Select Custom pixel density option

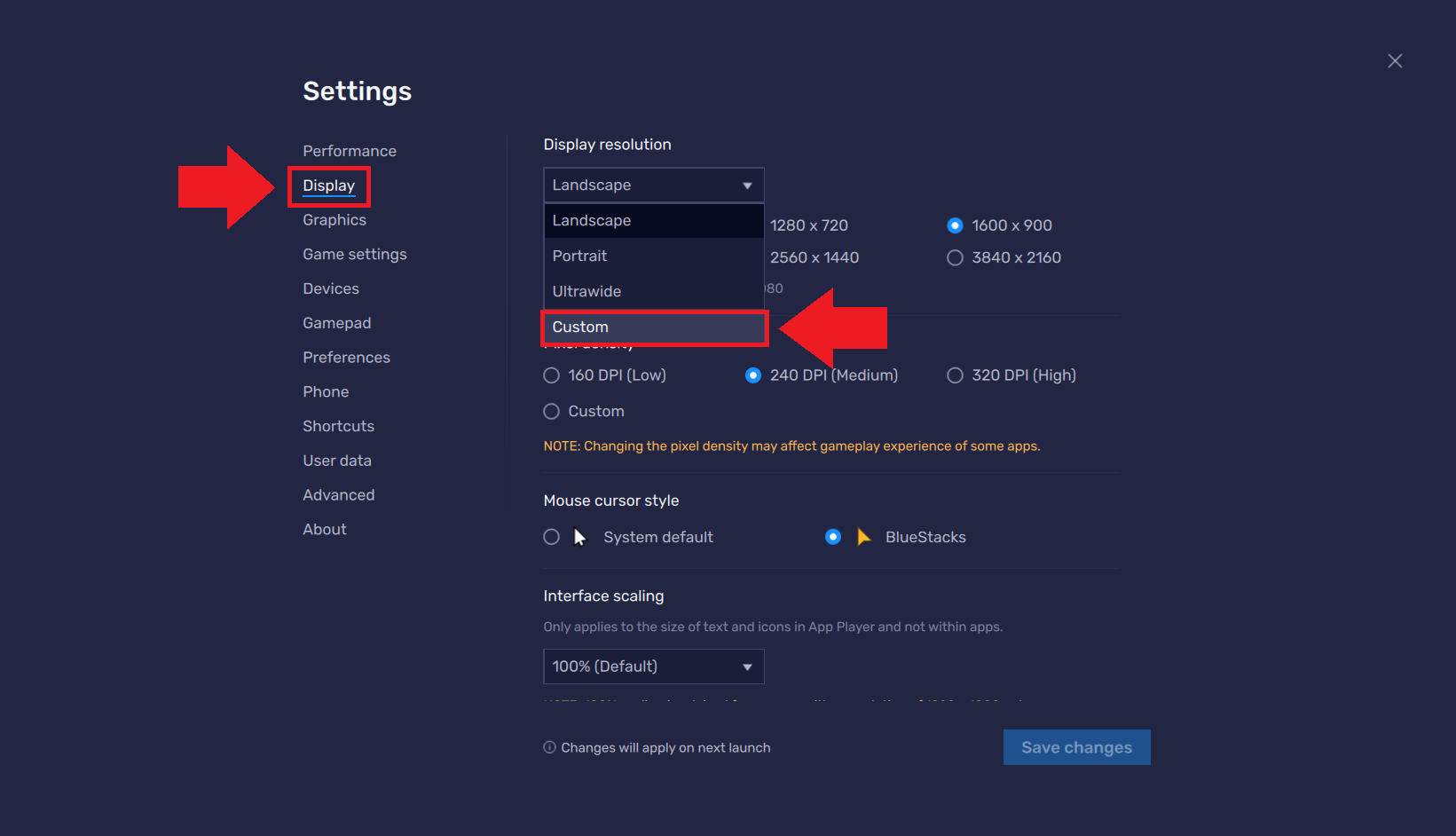coord(552,412)
